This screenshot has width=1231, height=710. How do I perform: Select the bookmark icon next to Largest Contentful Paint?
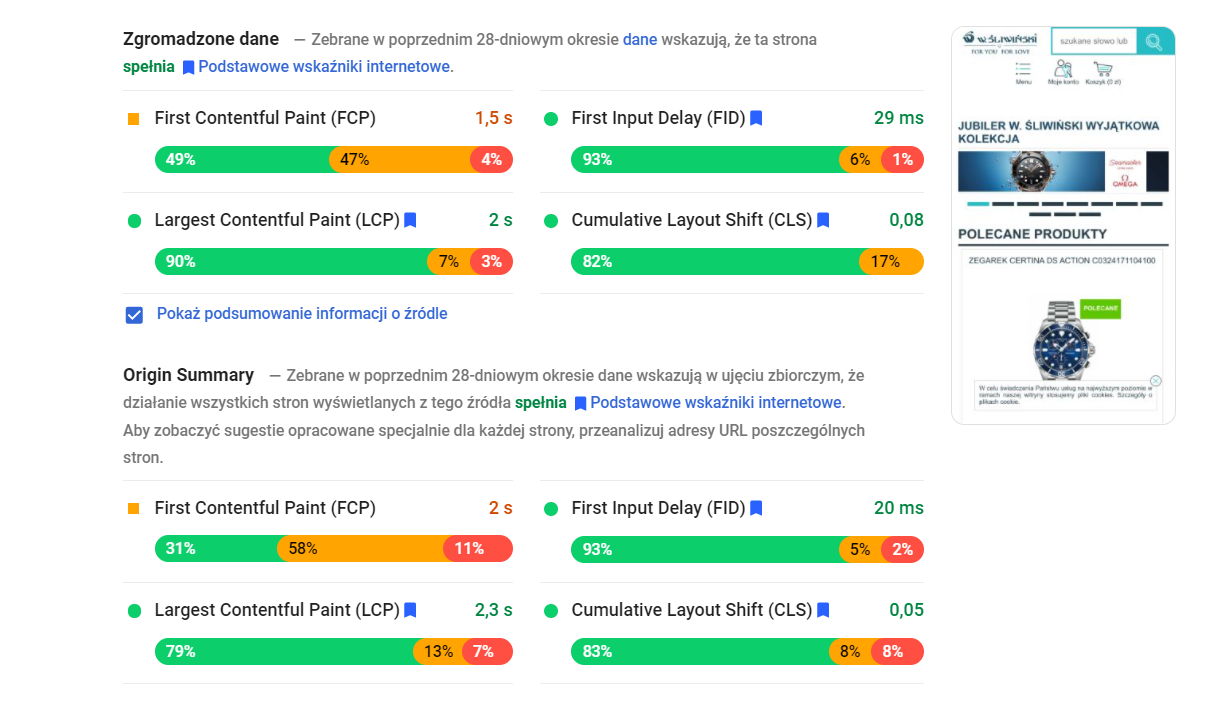pos(409,219)
